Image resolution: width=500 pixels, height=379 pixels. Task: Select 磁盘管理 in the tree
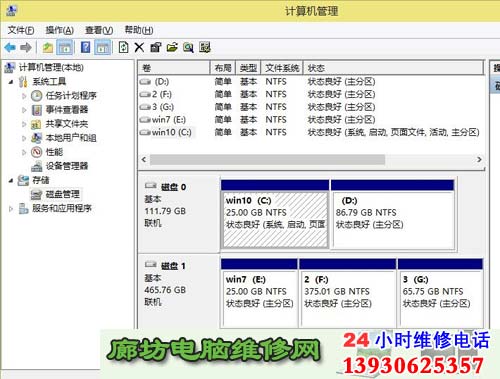(62, 194)
